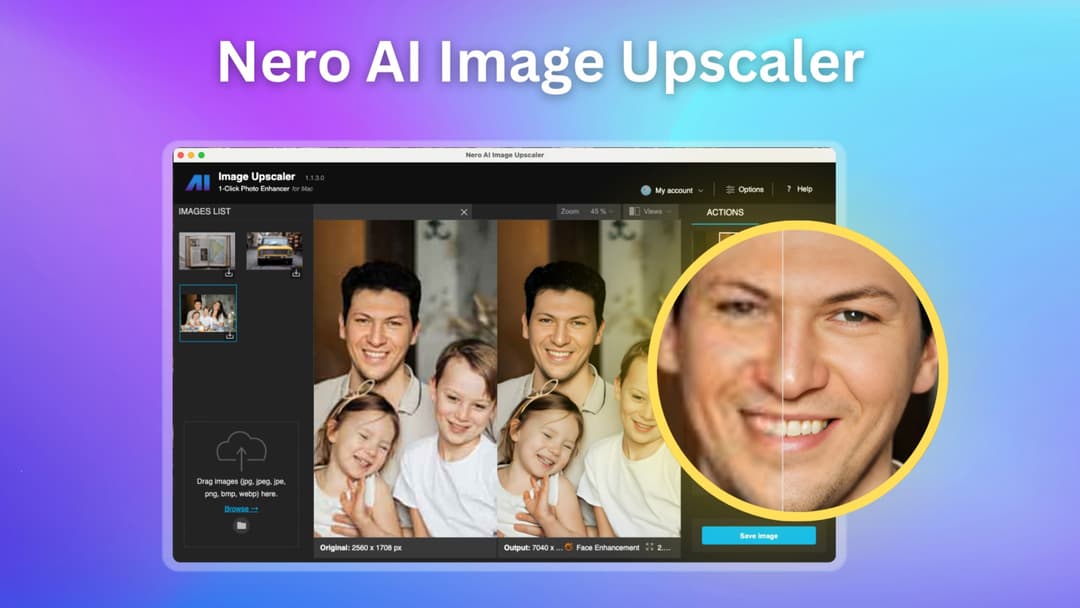The height and width of the screenshot is (608, 1080).
Task: Open Options using the sliders icon
Action: (x=731, y=189)
